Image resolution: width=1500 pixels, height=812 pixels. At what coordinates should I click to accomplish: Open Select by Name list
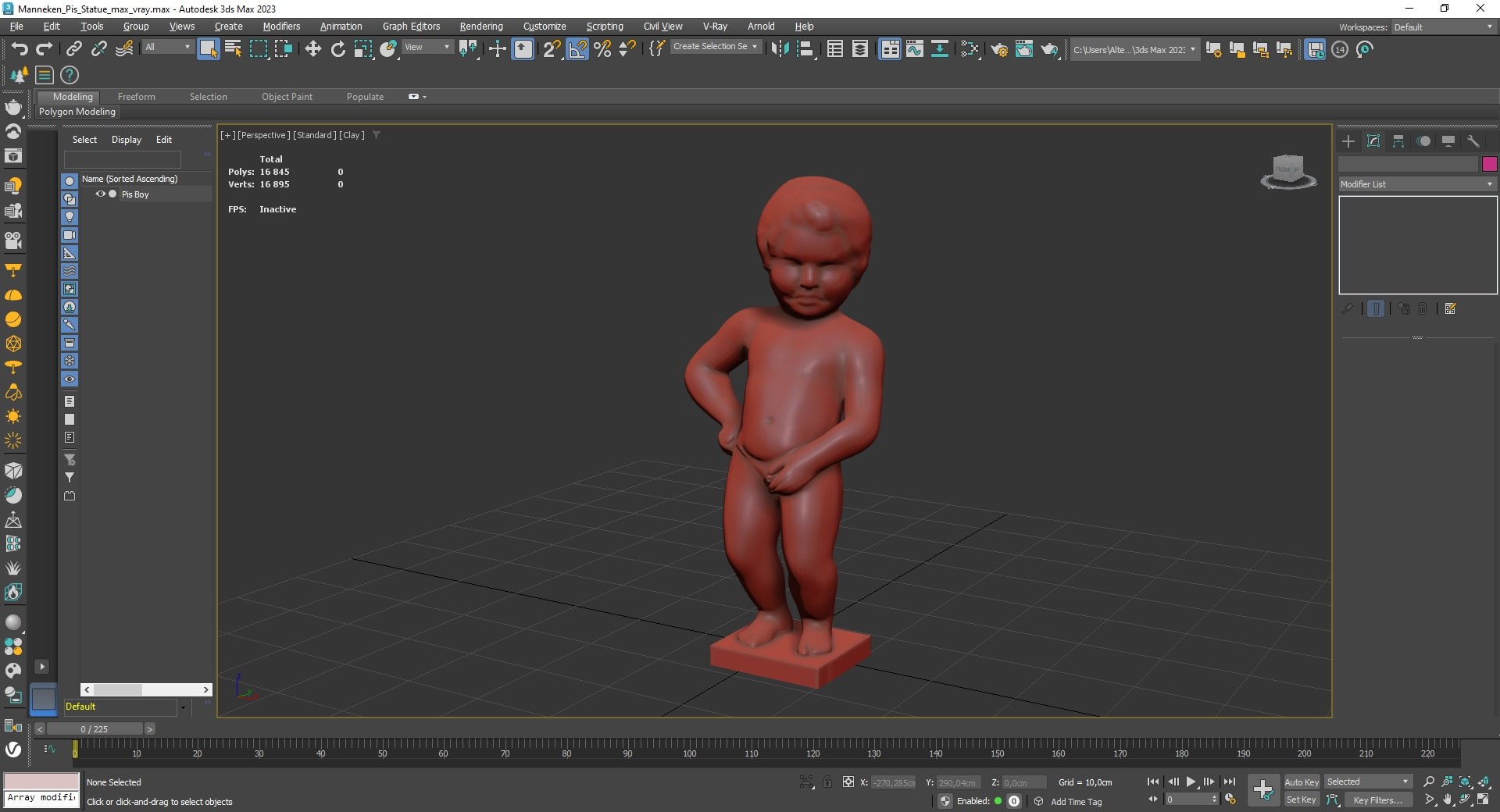pyautogui.click(x=233, y=49)
